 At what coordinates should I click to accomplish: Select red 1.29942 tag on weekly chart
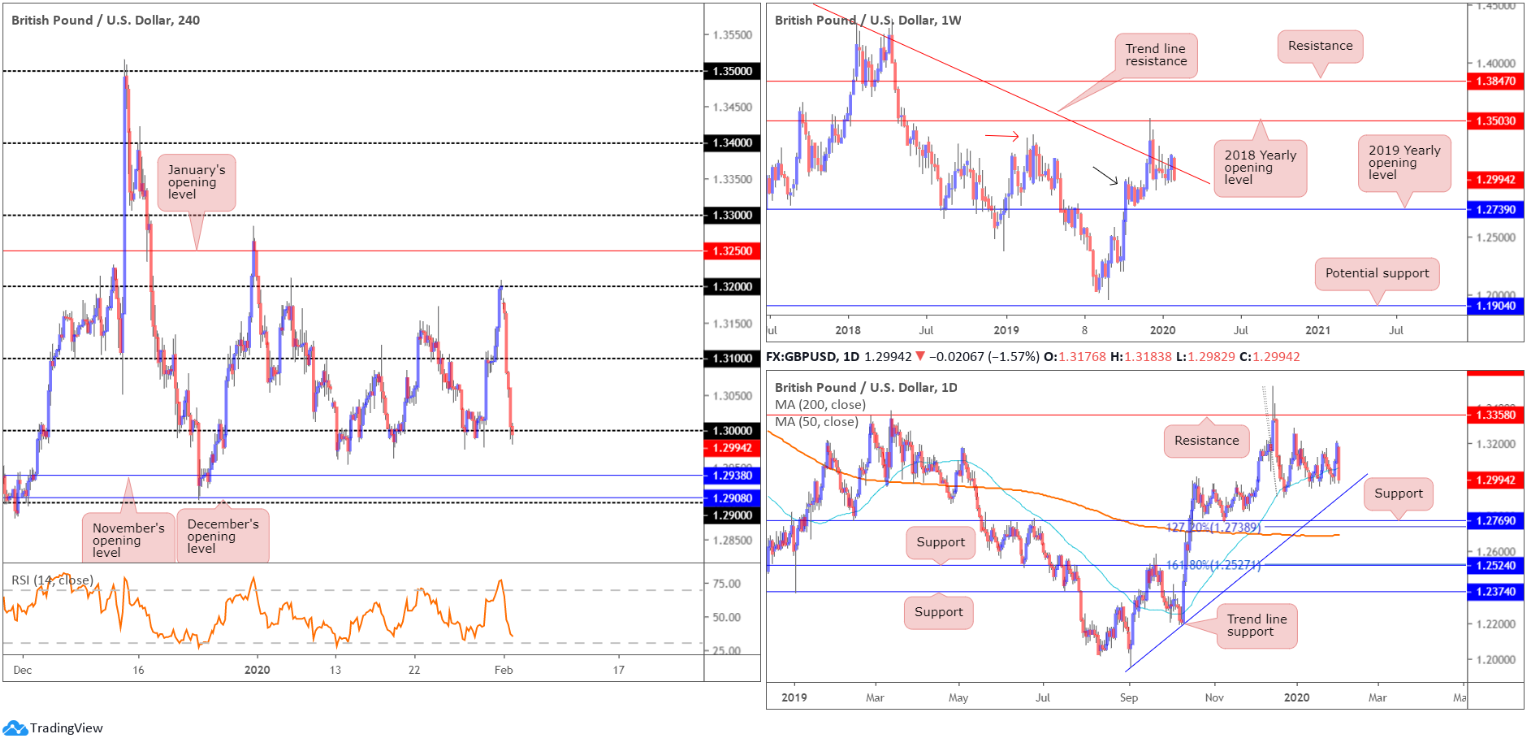tap(1495, 179)
